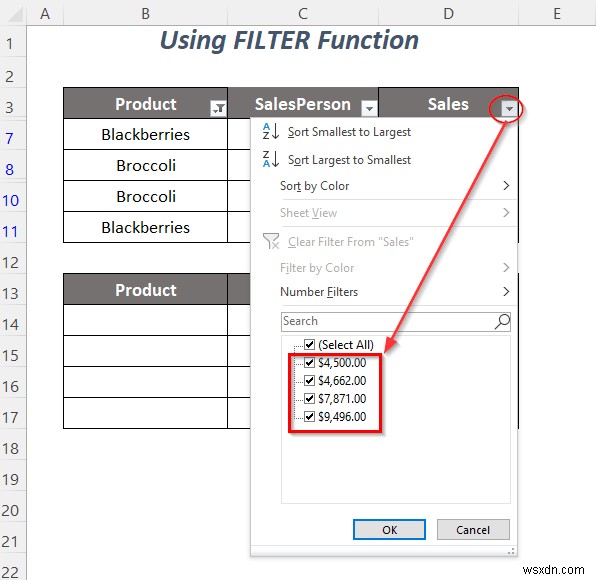
Task: Click the Sales header text
Action: (x=448, y=104)
